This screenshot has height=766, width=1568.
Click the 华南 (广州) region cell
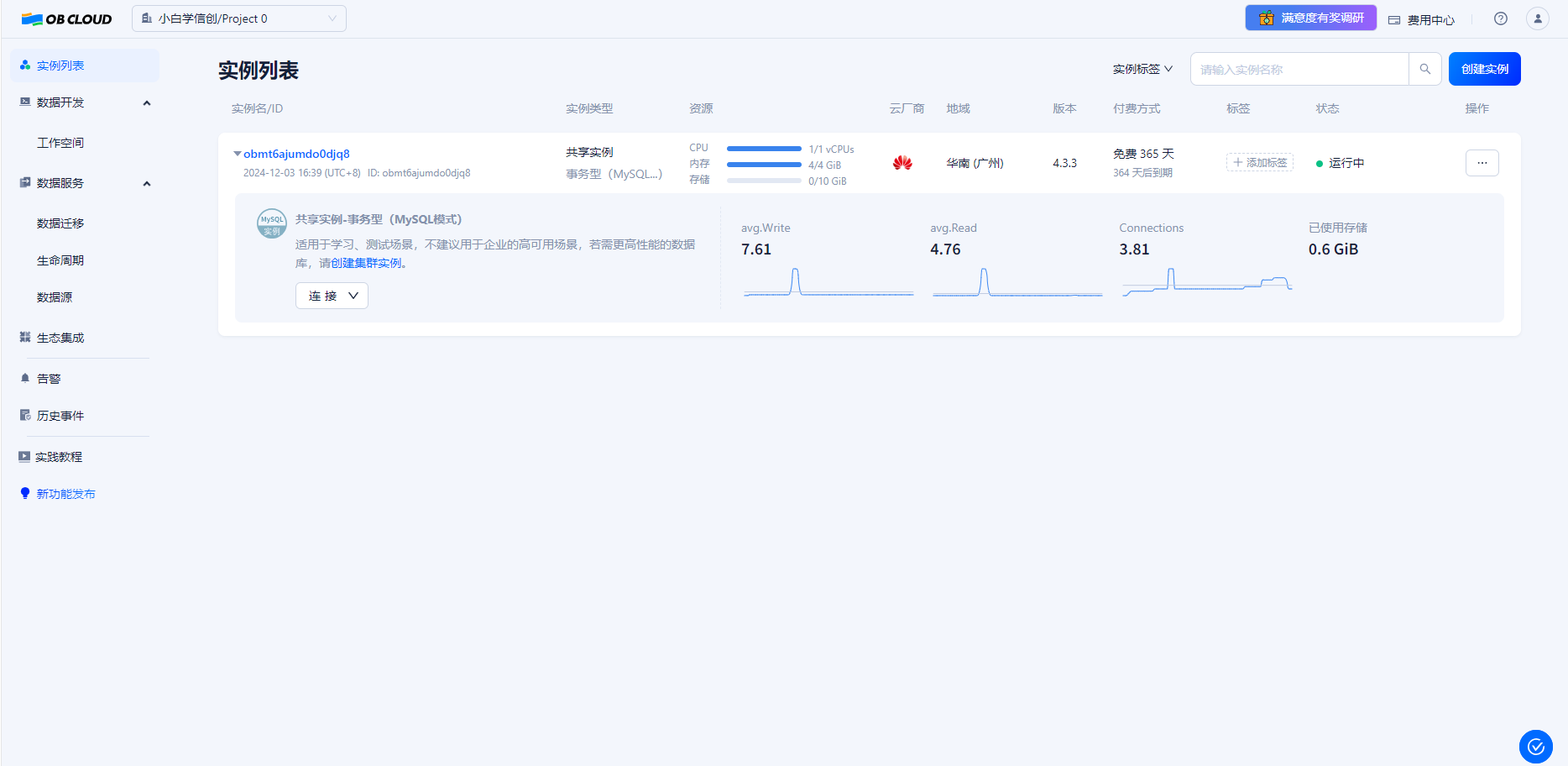click(x=975, y=163)
